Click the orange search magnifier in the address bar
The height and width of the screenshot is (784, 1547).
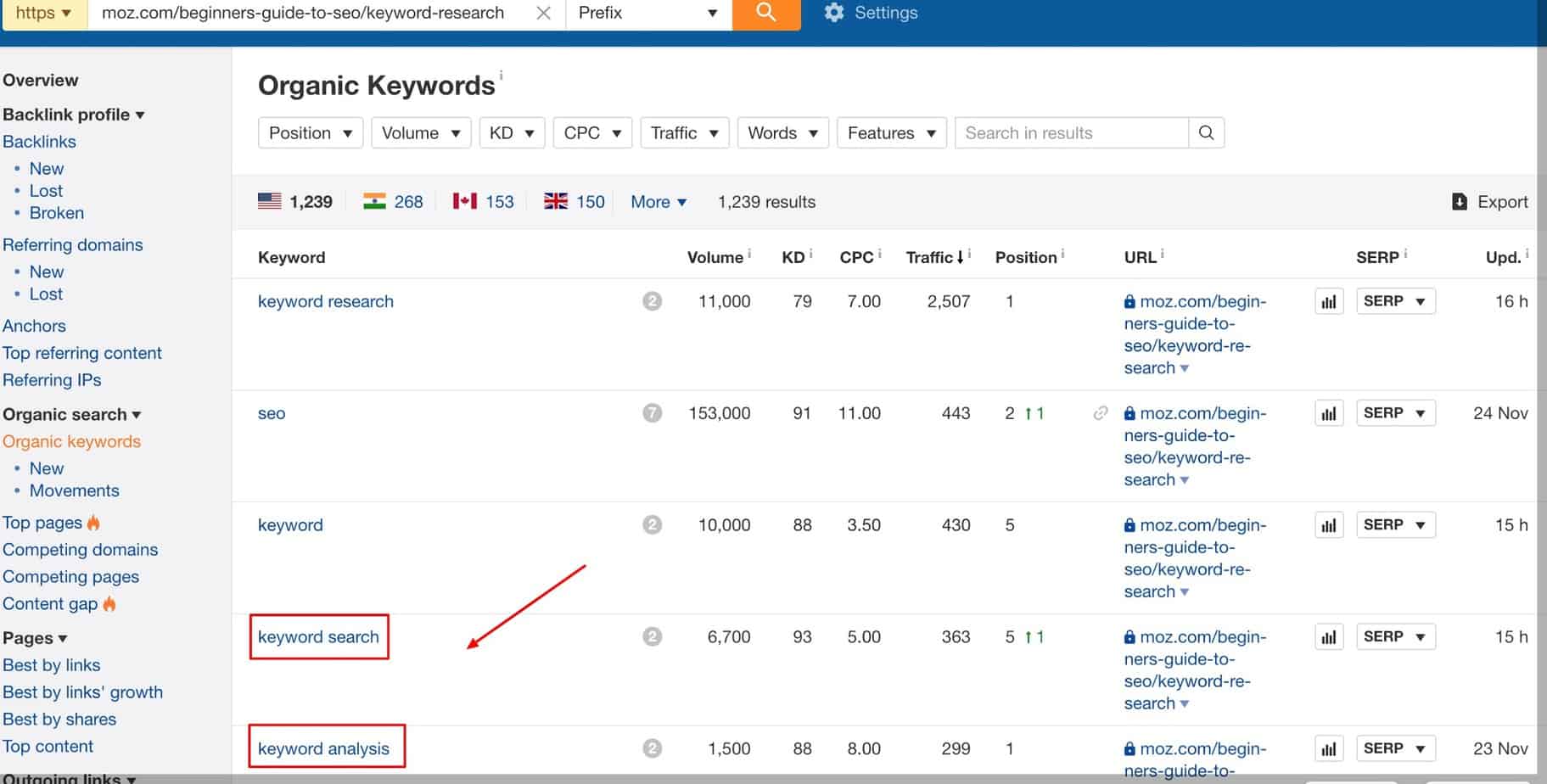765,13
